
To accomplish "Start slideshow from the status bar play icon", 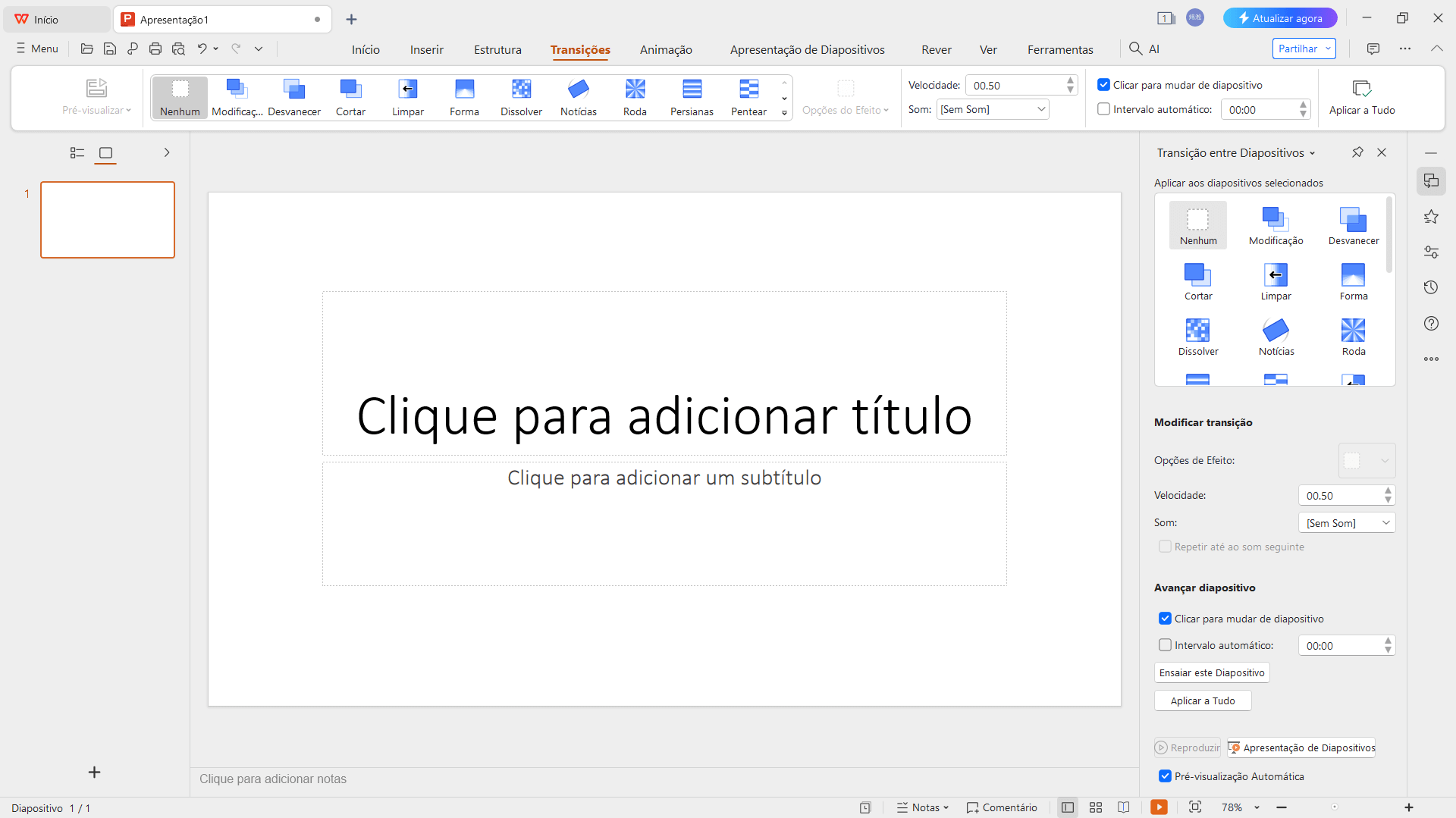I will point(1159,807).
